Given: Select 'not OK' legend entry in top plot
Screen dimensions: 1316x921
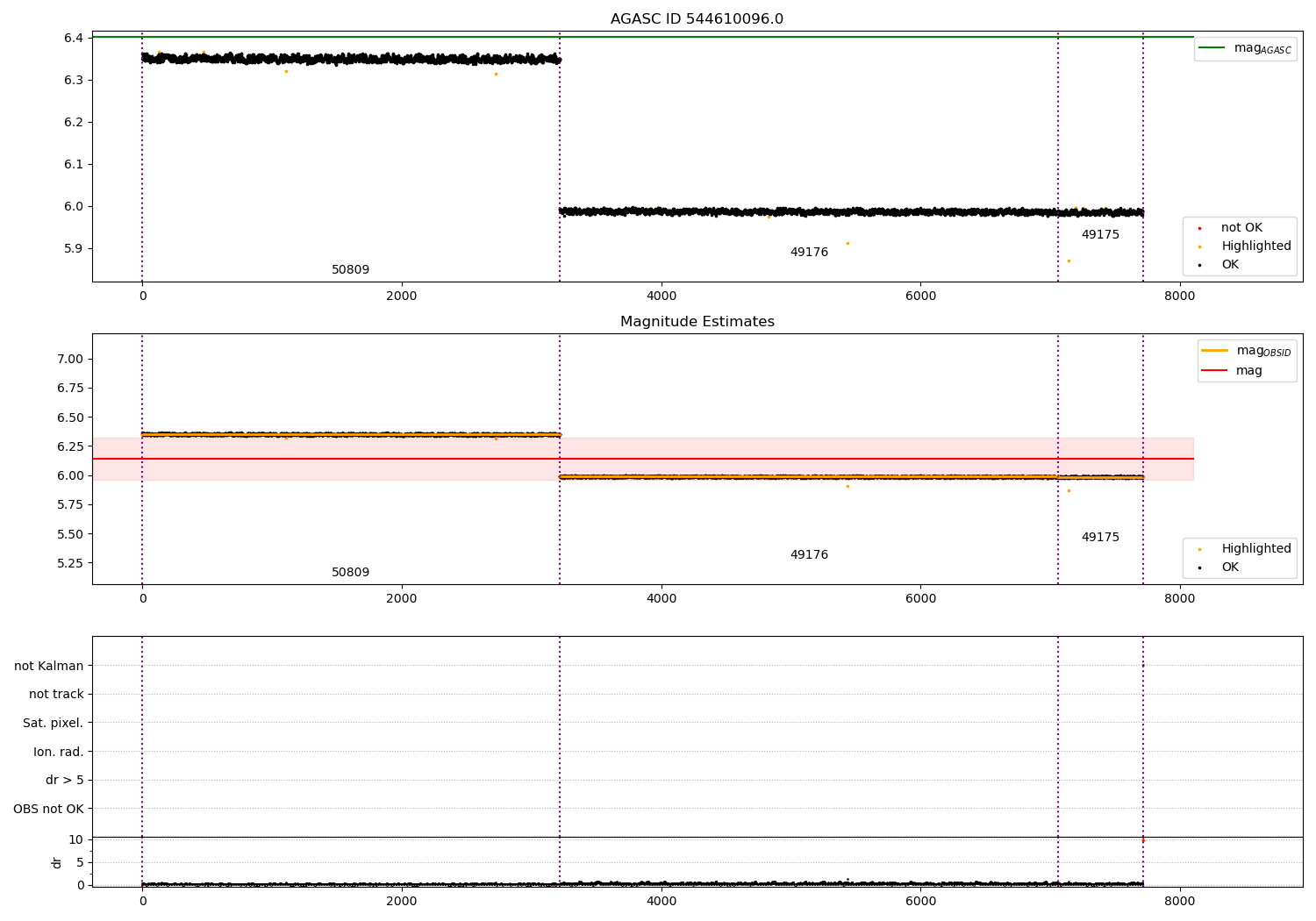Looking at the screenshot, I should point(1241,228).
